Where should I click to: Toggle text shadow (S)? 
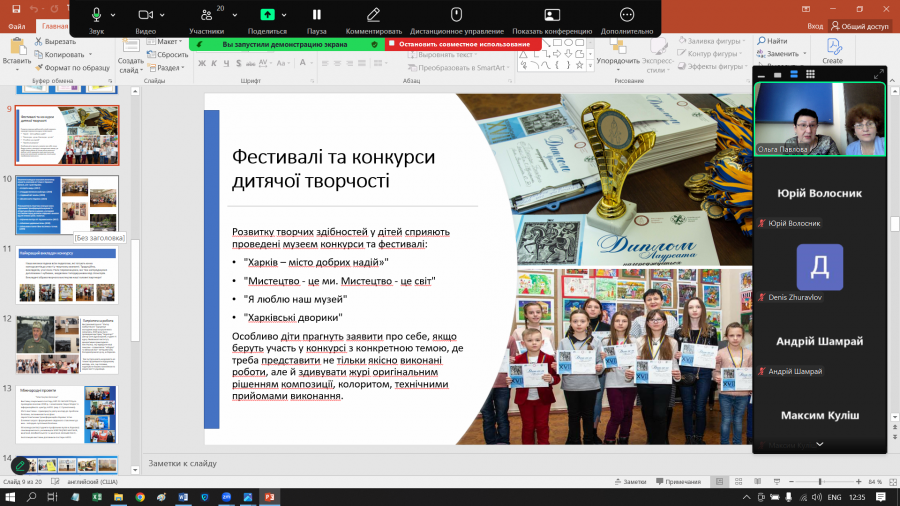[238, 63]
